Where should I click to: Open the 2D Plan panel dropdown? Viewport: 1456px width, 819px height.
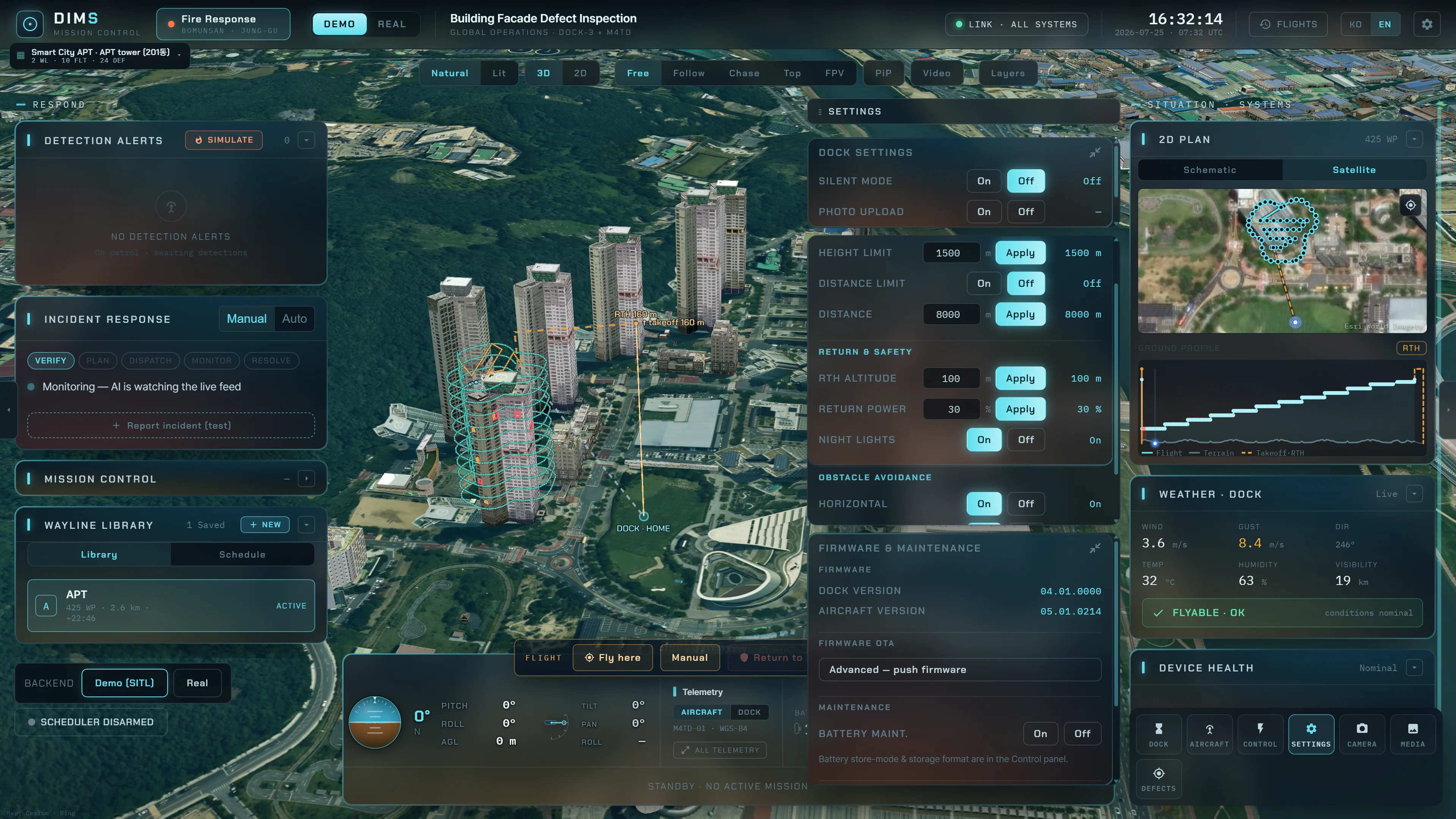click(1414, 139)
